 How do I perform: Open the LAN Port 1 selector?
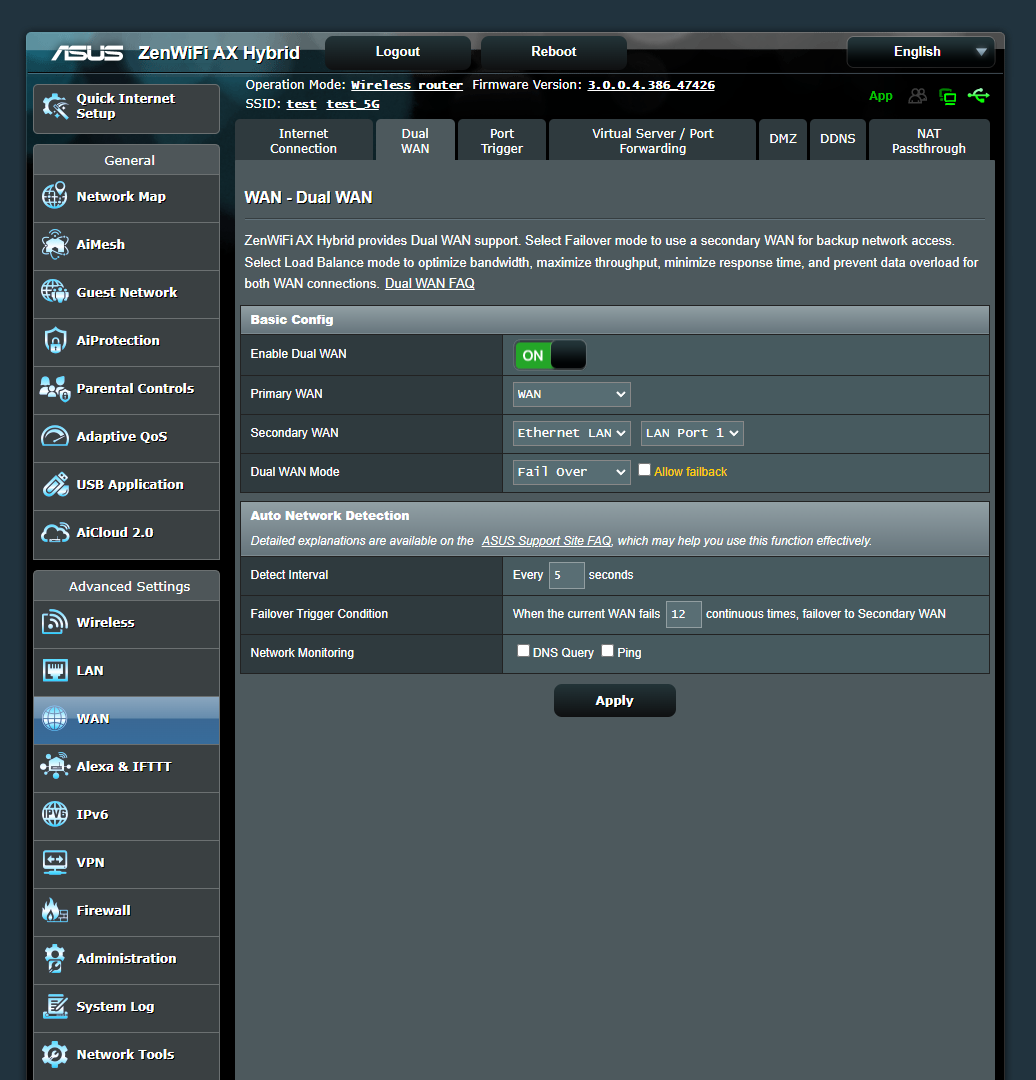pyautogui.click(x=692, y=433)
